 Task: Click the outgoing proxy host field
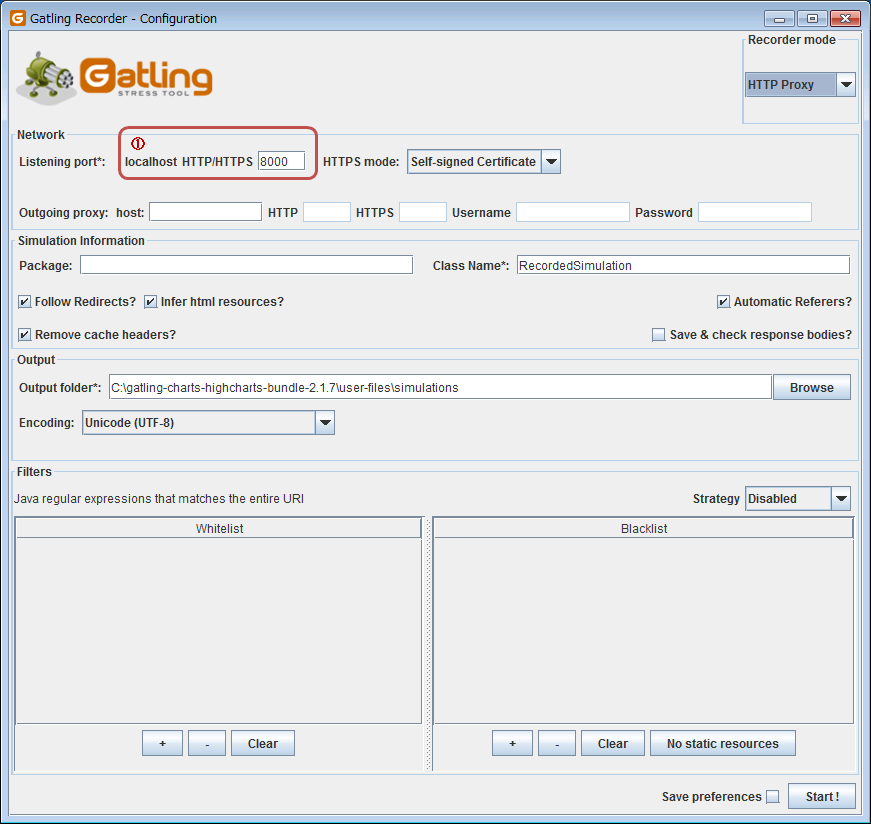[206, 212]
